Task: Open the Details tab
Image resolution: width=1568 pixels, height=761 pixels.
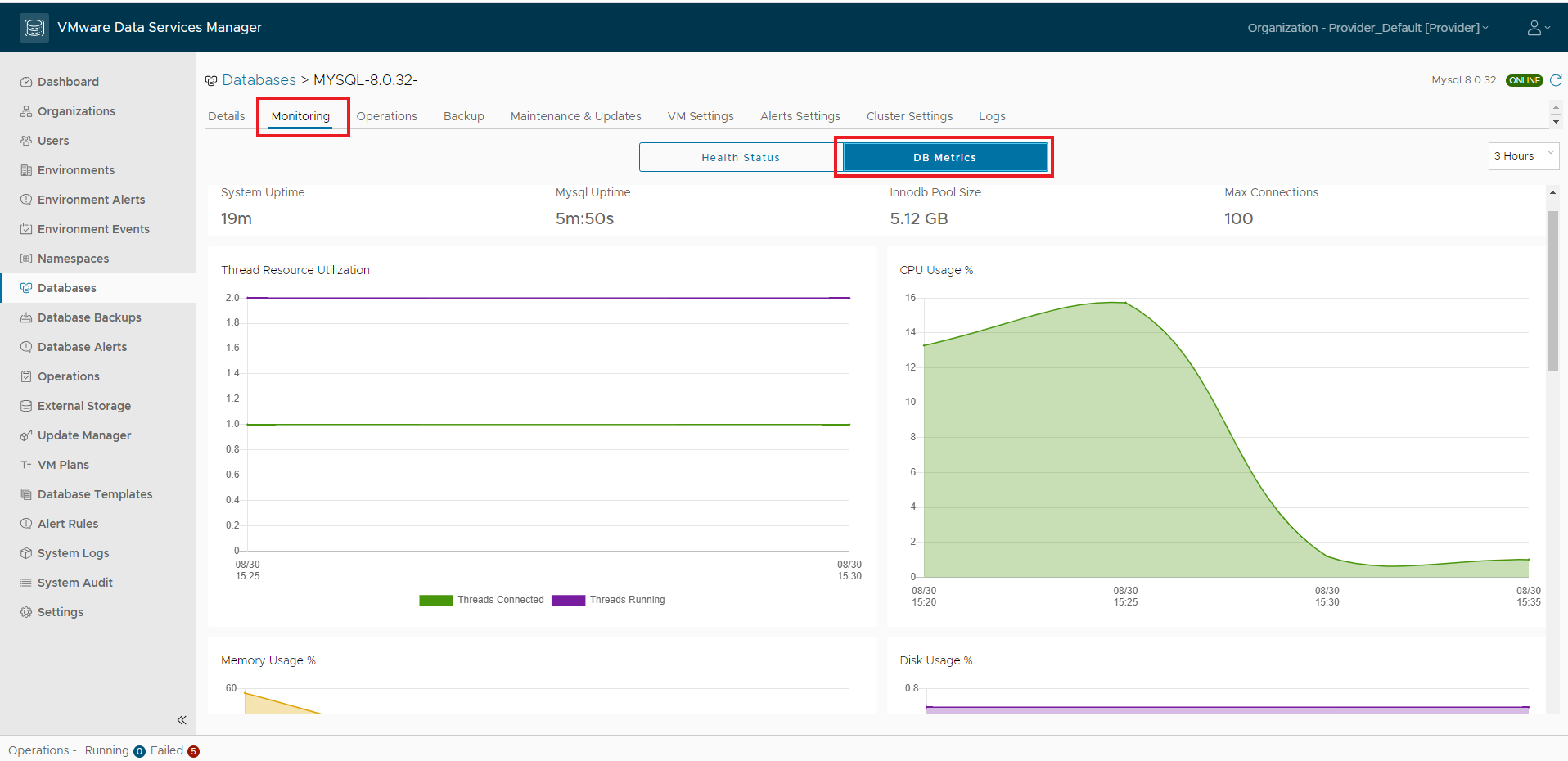Action: 227,116
